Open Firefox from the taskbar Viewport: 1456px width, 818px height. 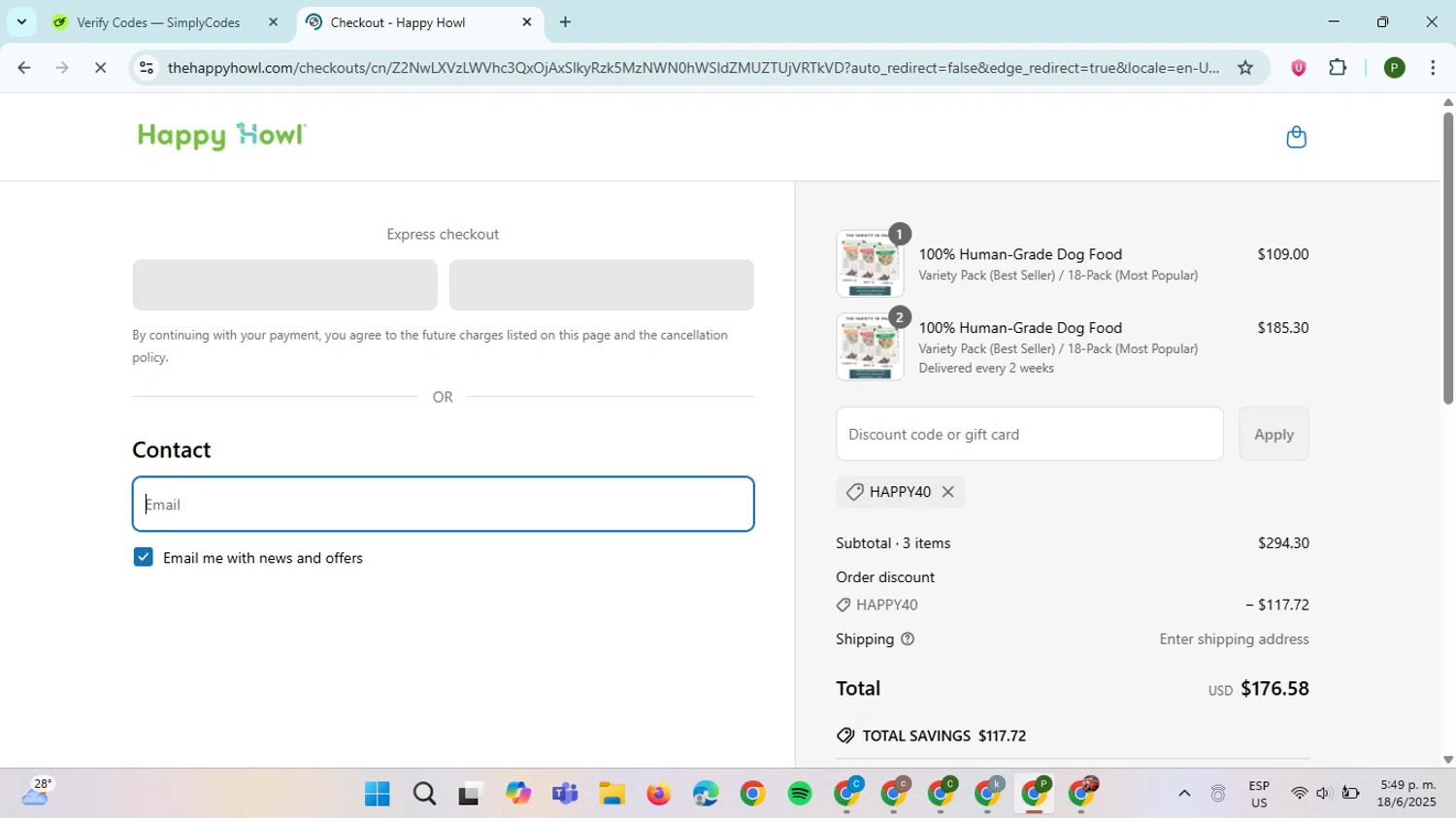coord(659,794)
